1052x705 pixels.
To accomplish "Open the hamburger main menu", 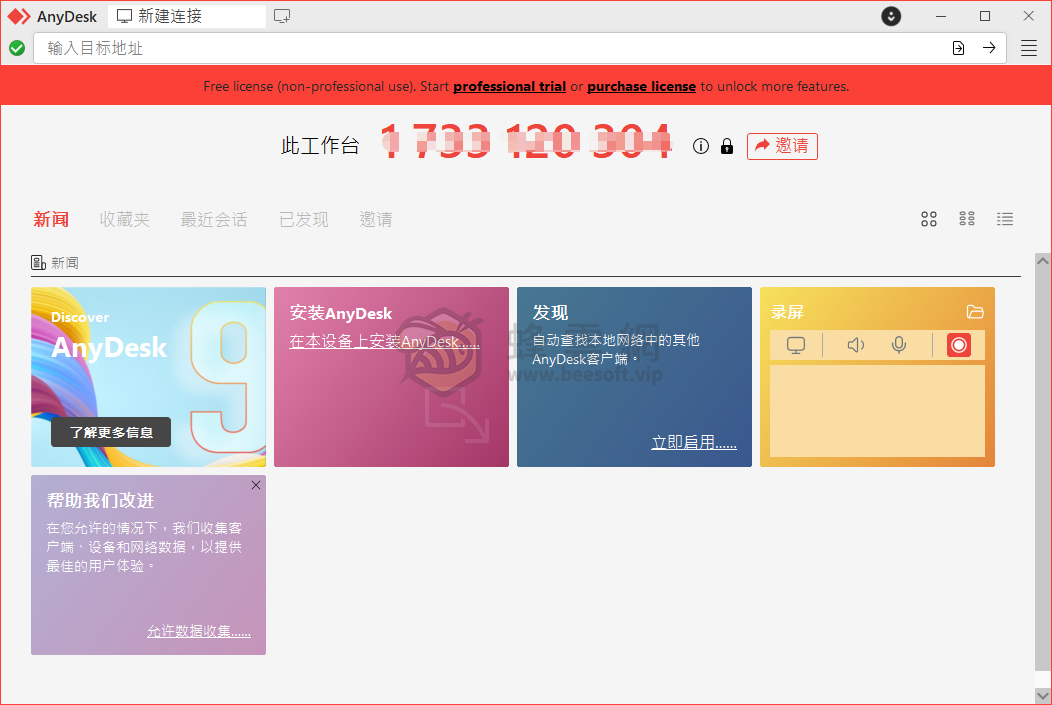I will click(1029, 48).
